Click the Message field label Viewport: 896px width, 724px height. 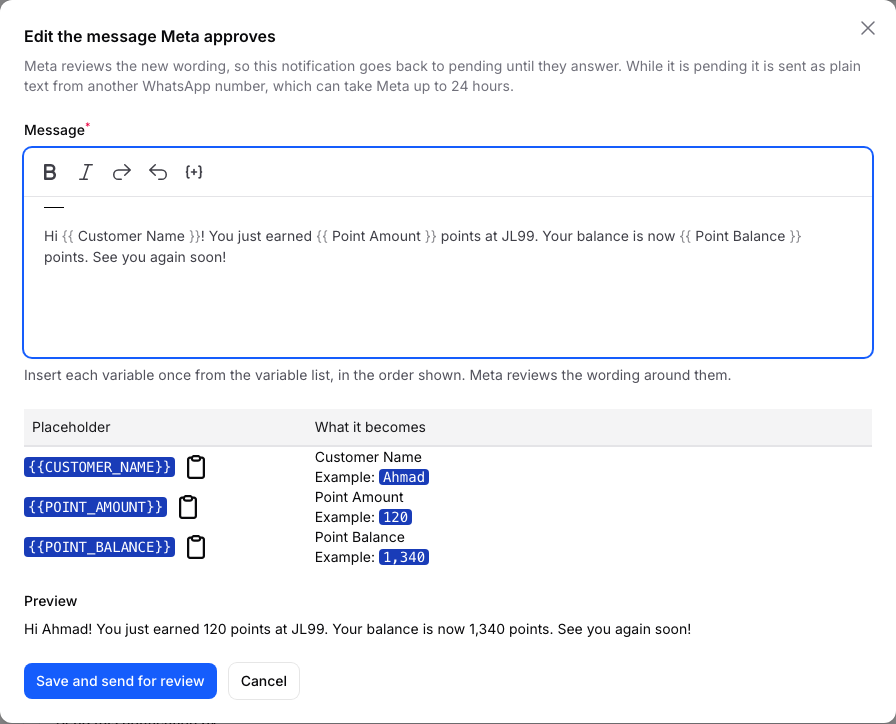(54, 130)
